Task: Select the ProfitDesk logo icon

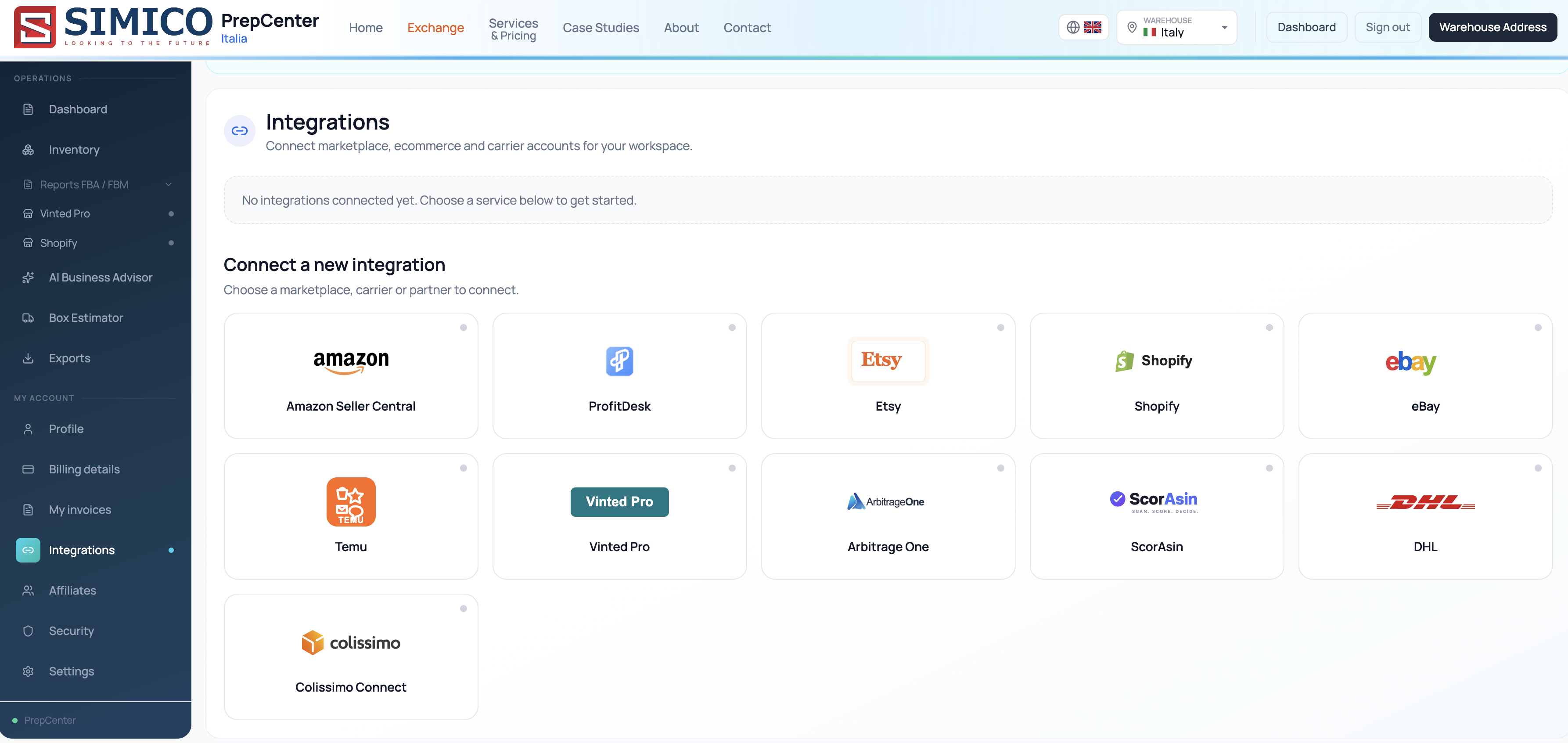Action: pos(619,361)
